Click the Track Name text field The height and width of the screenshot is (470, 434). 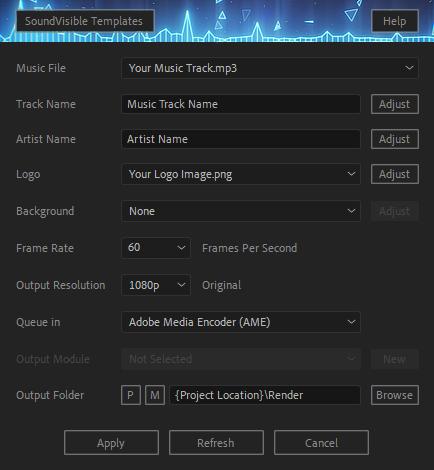(241, 104)
